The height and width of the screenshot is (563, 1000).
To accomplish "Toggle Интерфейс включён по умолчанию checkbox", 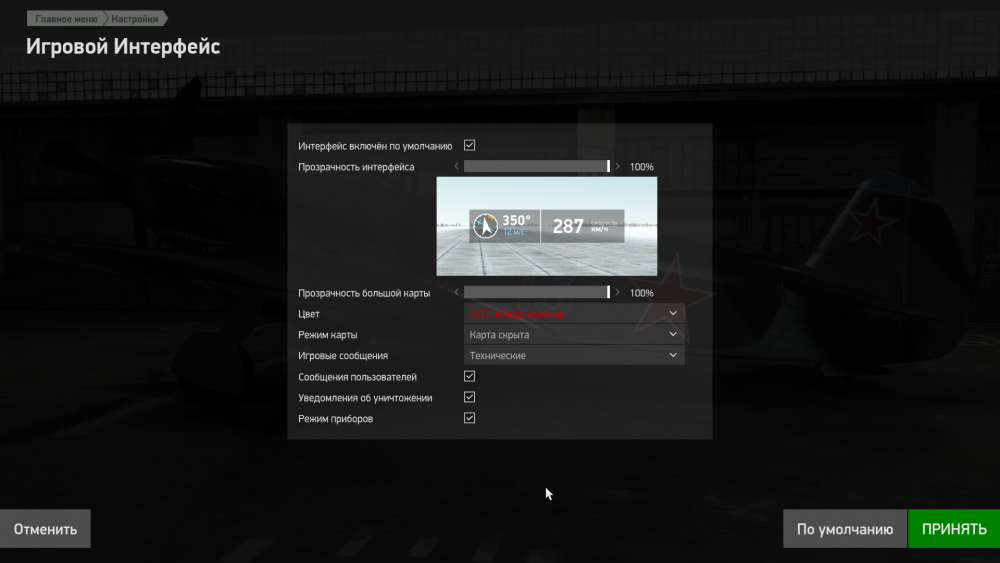I will pos(469,145).
